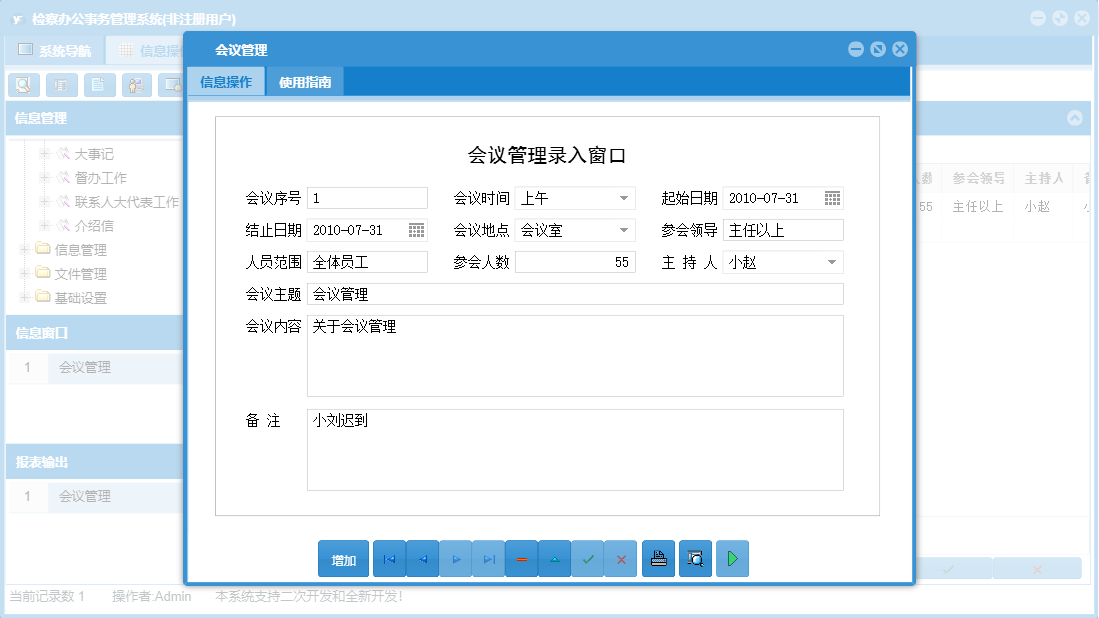Click the print icon in the record toolbar
The width and height of the screenshot is (1099, 618).
click(x=658, y=558)
